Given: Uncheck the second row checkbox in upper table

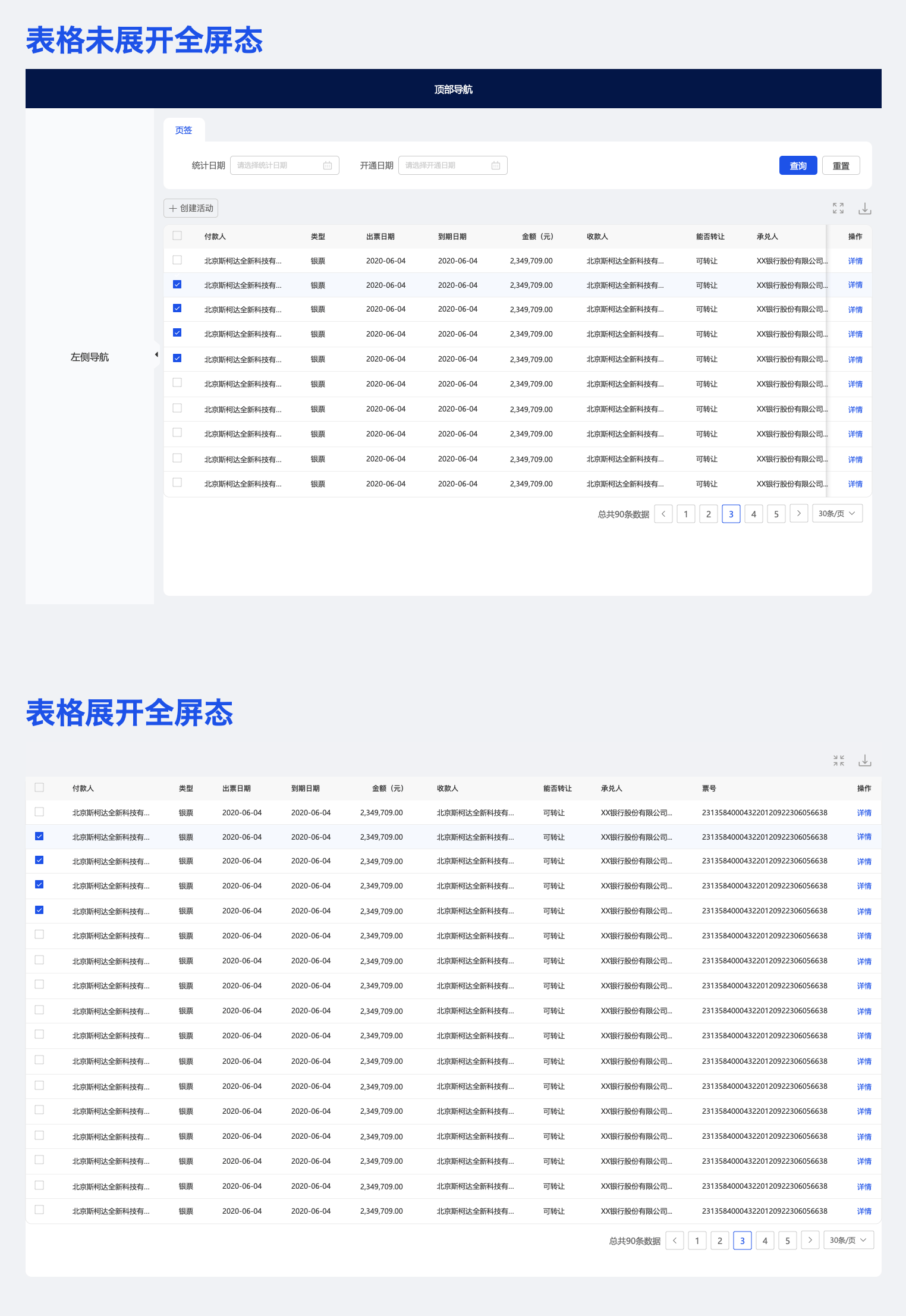Looking at the screenshot, I should [177, 284].
